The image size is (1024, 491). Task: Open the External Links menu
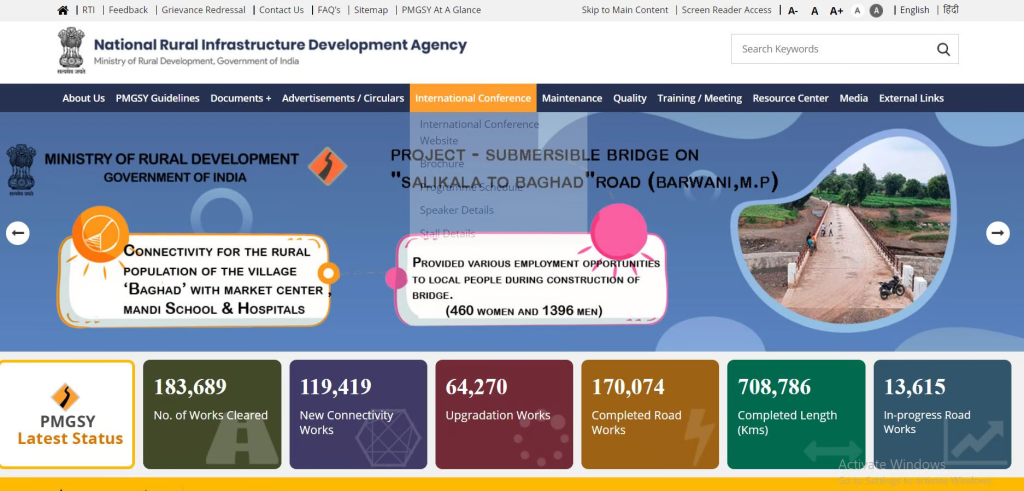pyautogui.click(x=911, y=98)
